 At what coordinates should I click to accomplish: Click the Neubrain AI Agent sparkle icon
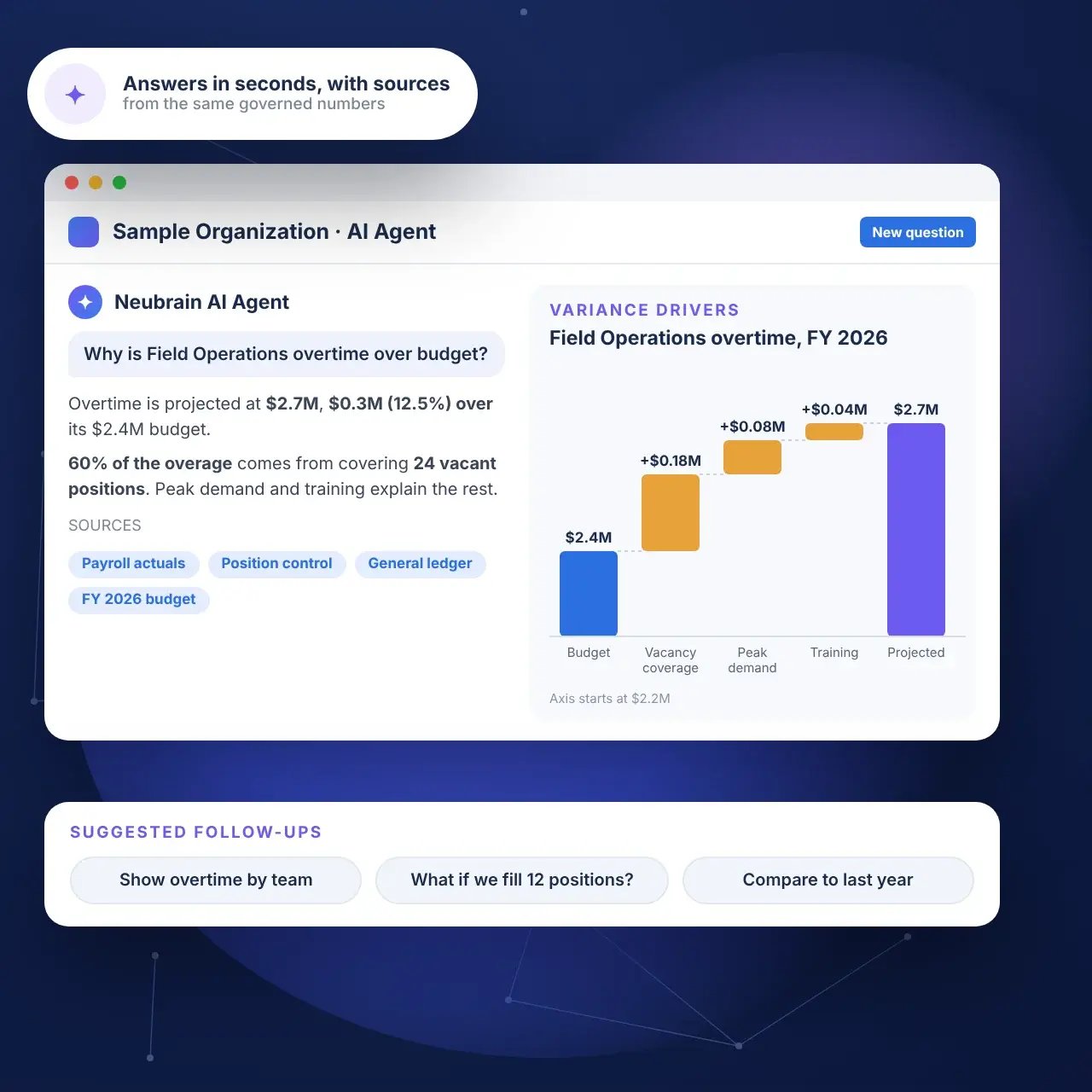tap(85, 302)
